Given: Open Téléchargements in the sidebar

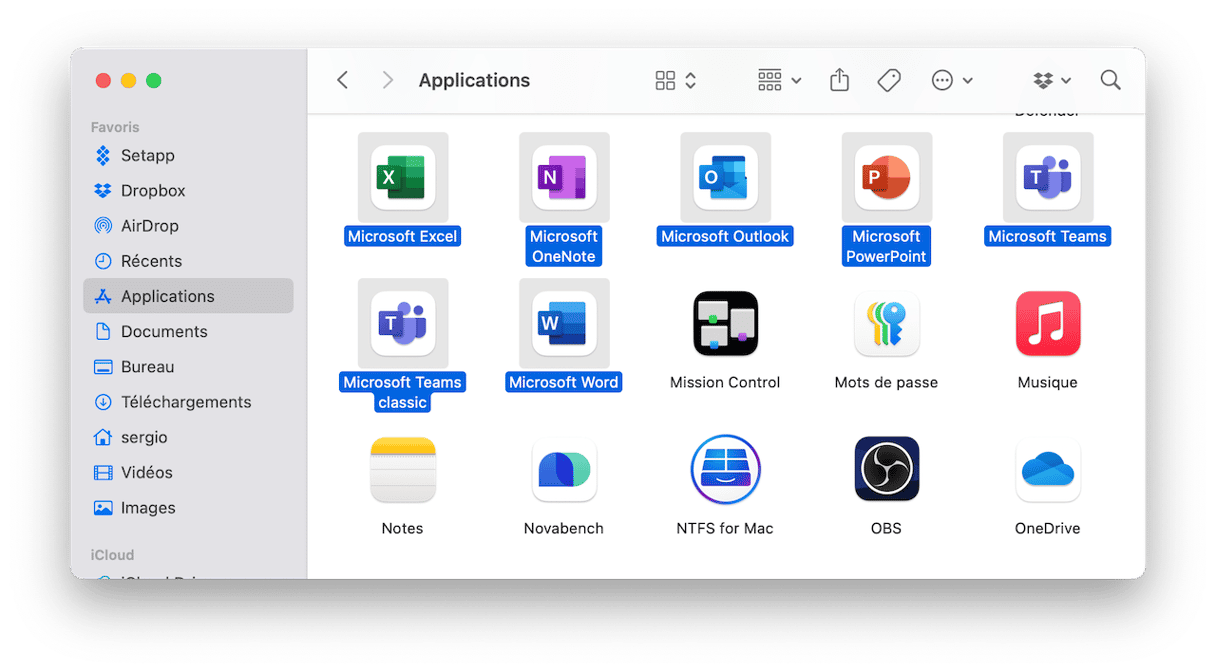Looking at the screenshot, I should point(186,402).
